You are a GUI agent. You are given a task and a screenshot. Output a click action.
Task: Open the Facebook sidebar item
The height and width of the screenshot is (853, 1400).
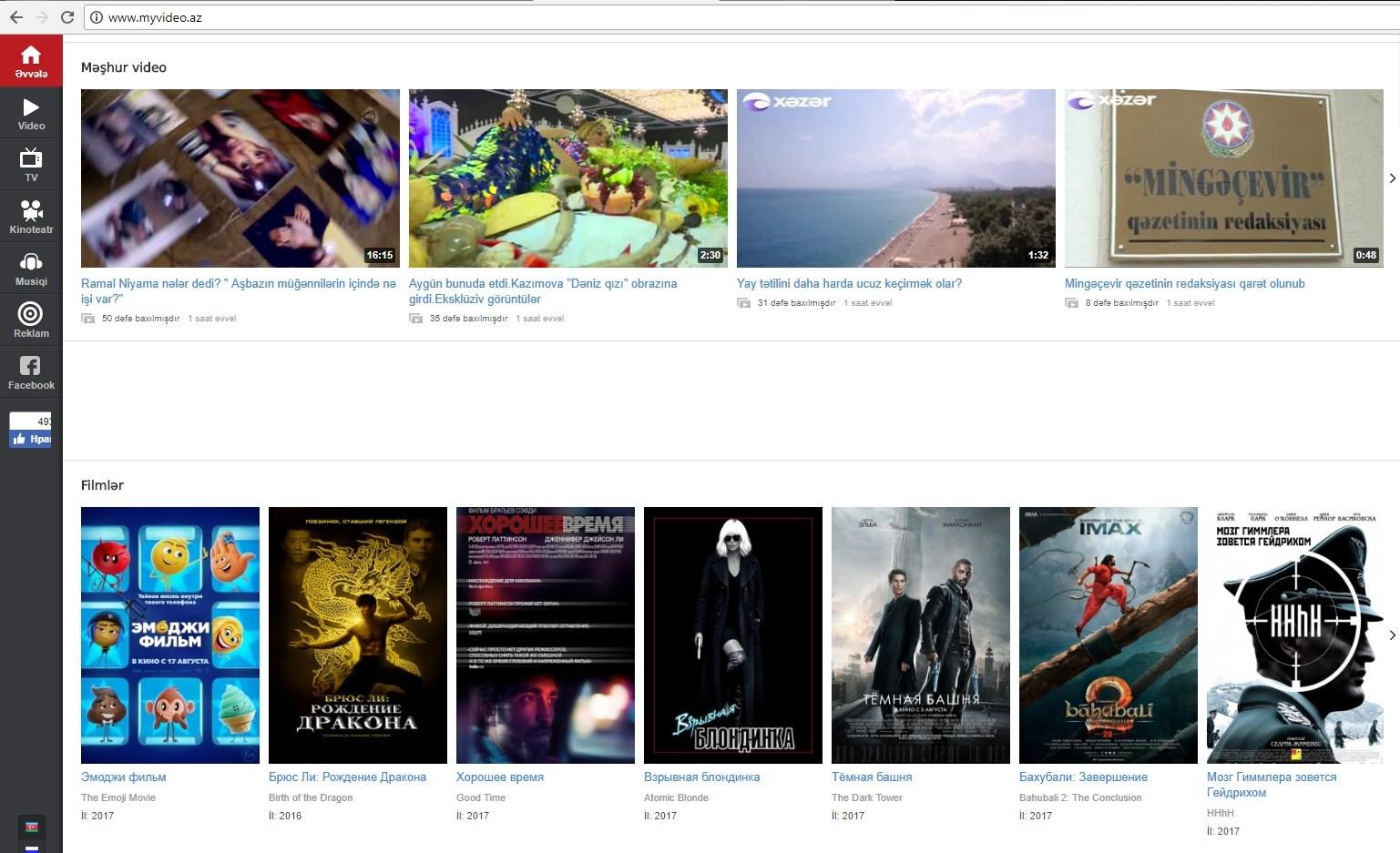coord(31,372)
